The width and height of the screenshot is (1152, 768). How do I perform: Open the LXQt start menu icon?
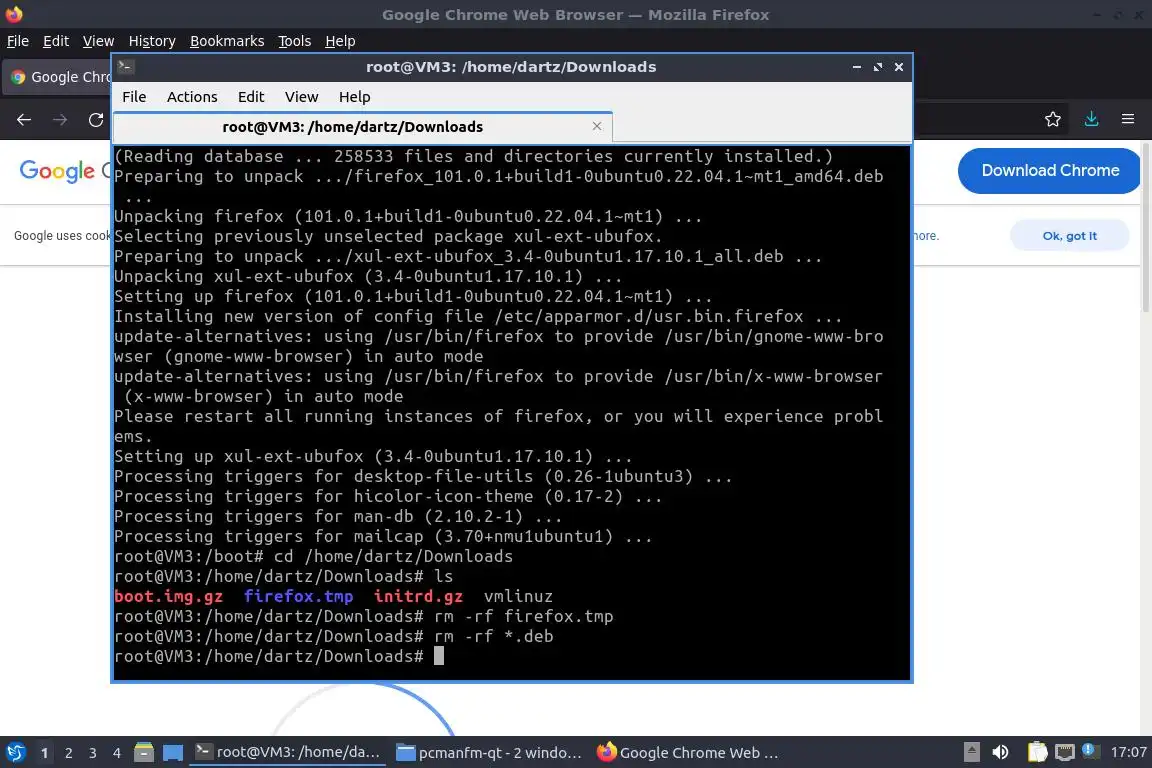16,753
